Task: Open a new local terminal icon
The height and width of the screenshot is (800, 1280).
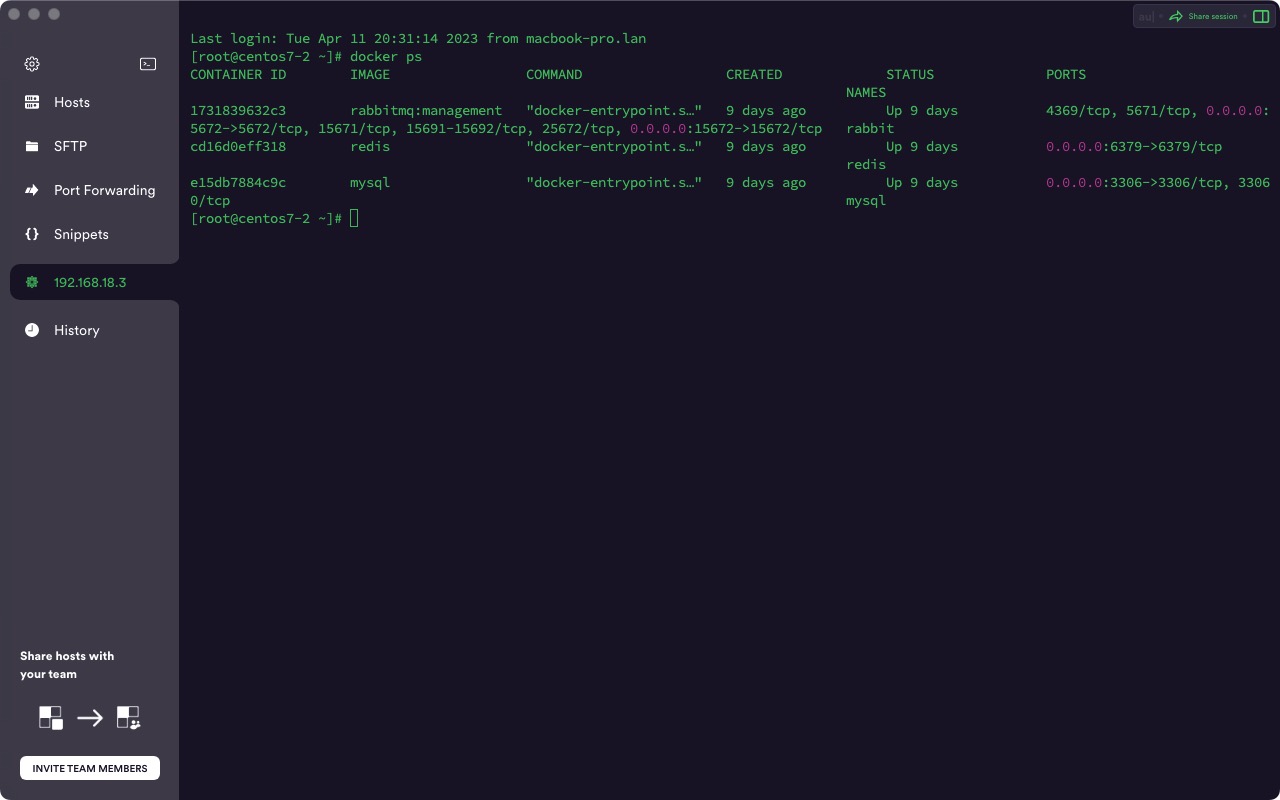Action: (148, 64)
